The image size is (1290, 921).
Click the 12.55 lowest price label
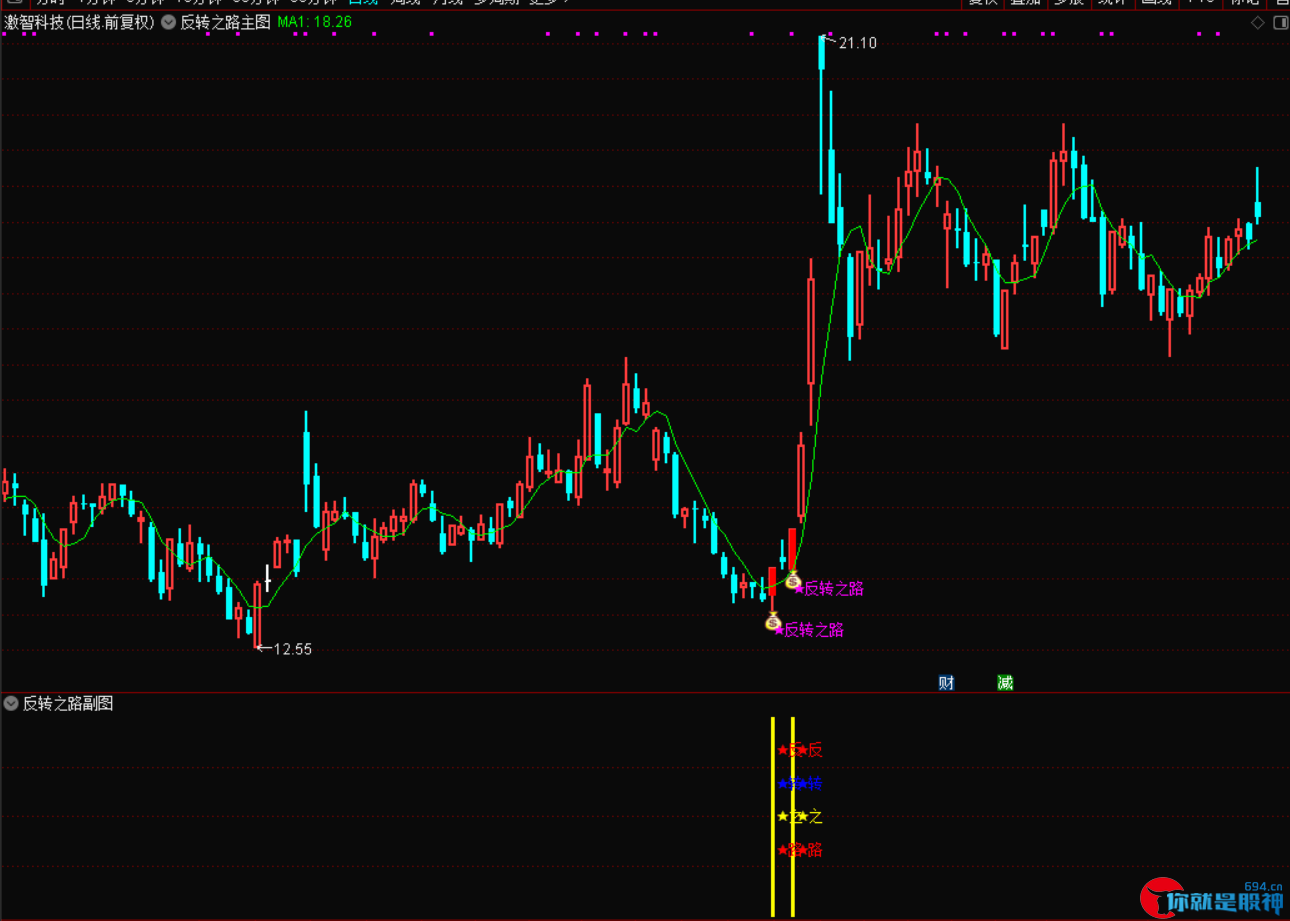pyautogui.click(x=292, y=649)
